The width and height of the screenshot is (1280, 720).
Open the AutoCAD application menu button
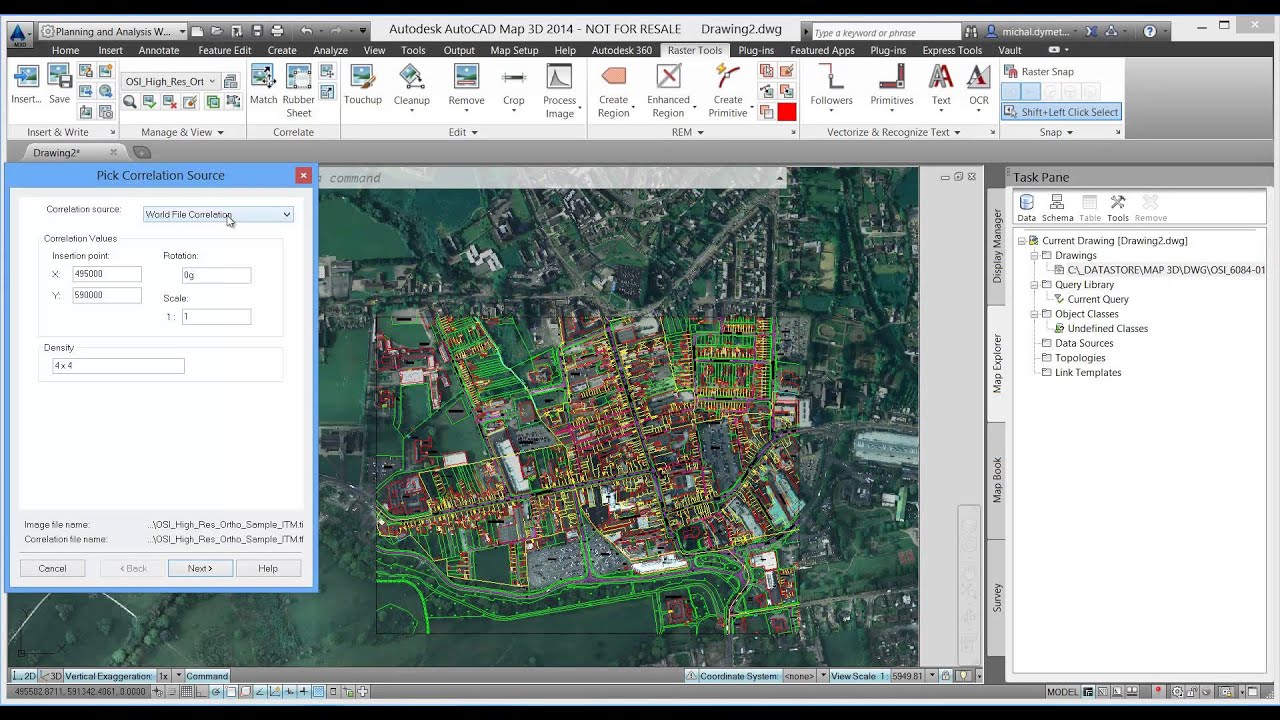tap(18, 33)
